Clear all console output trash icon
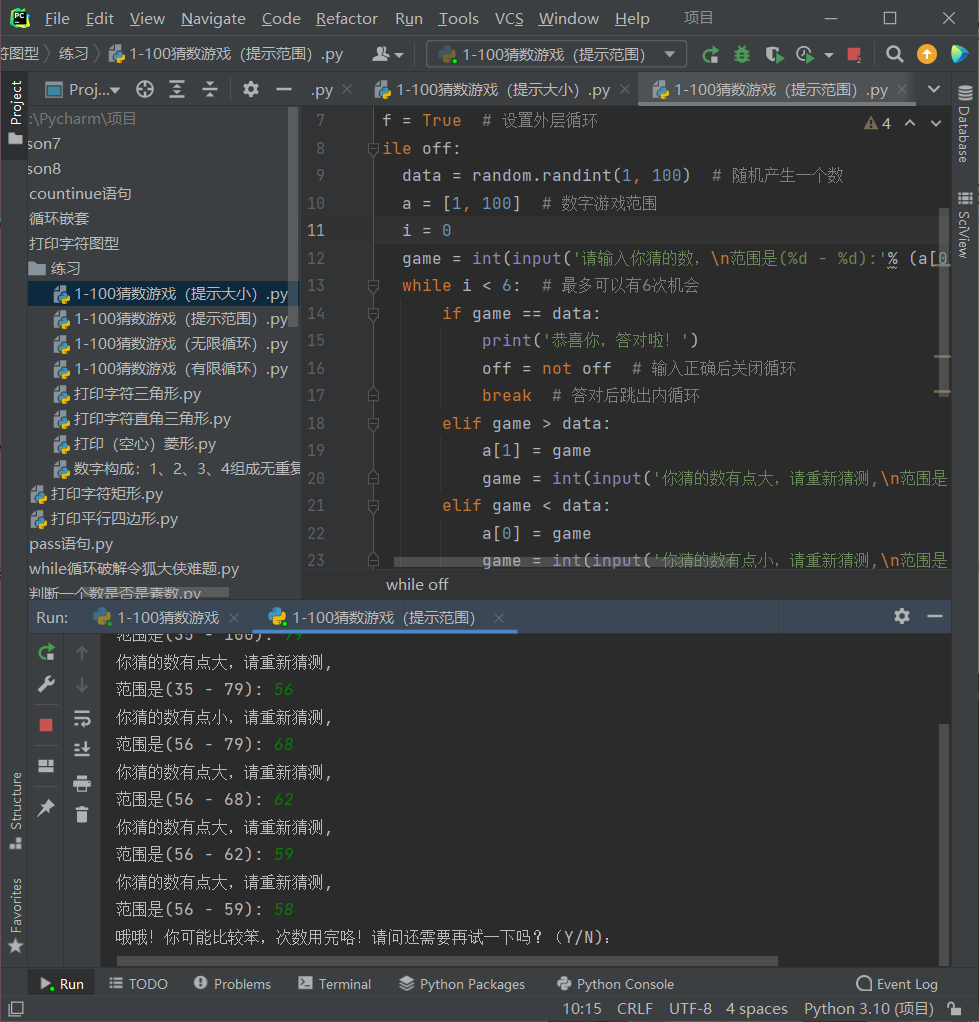 pos(82,815)
